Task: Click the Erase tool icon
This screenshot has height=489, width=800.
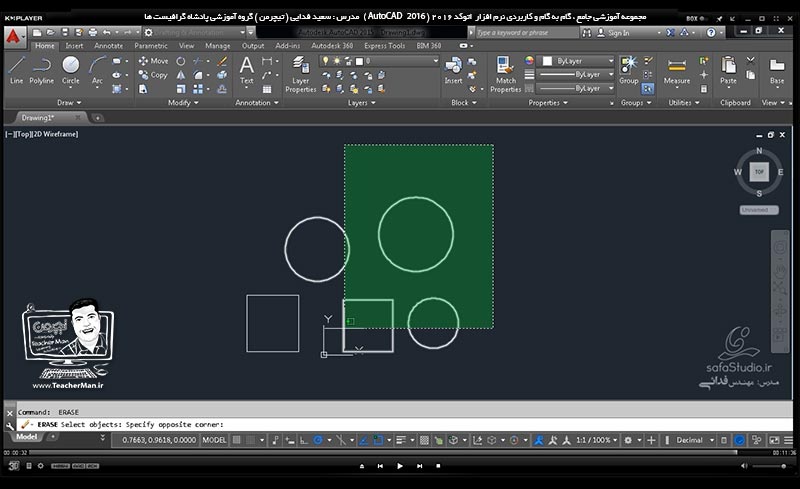Action: pyautogui.click(x=222, y=61)
